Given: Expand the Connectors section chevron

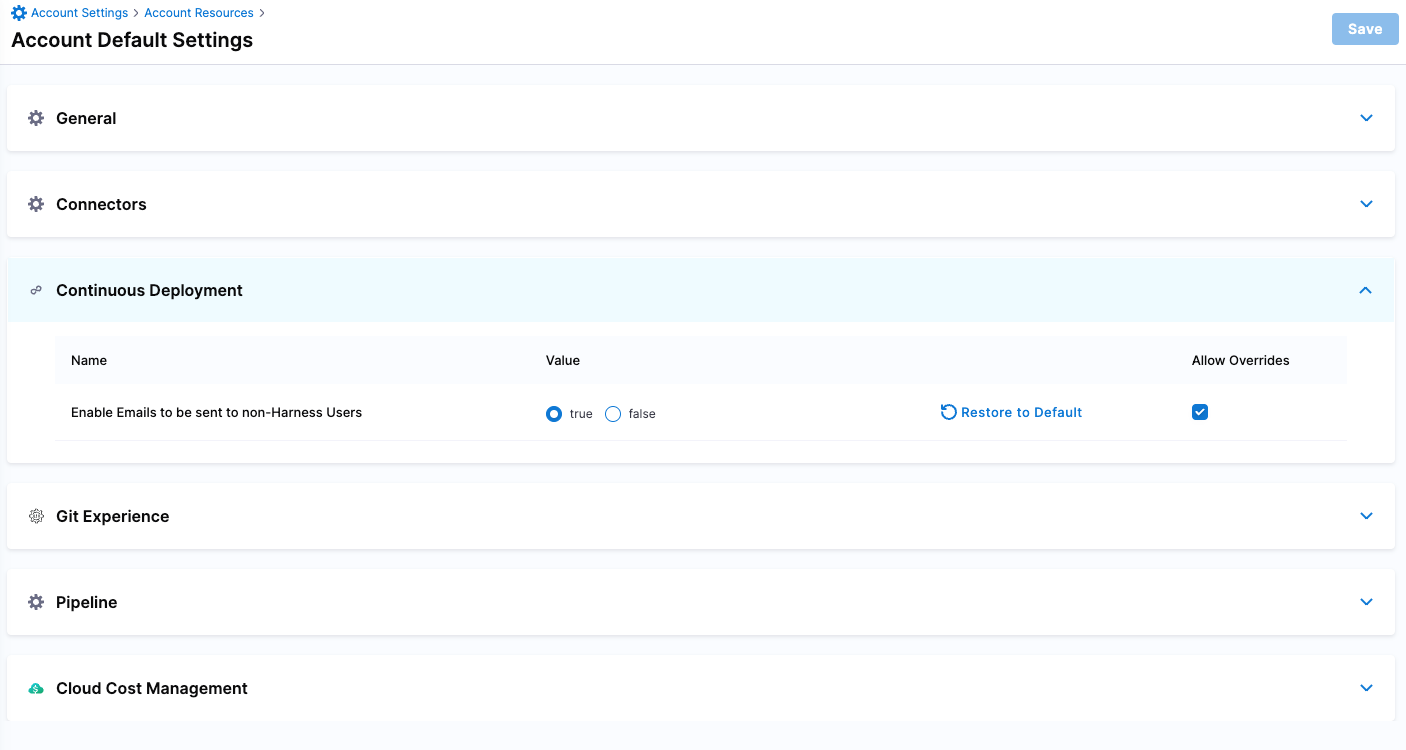Looking at the screenshot, I should [x=1366, y=204].
